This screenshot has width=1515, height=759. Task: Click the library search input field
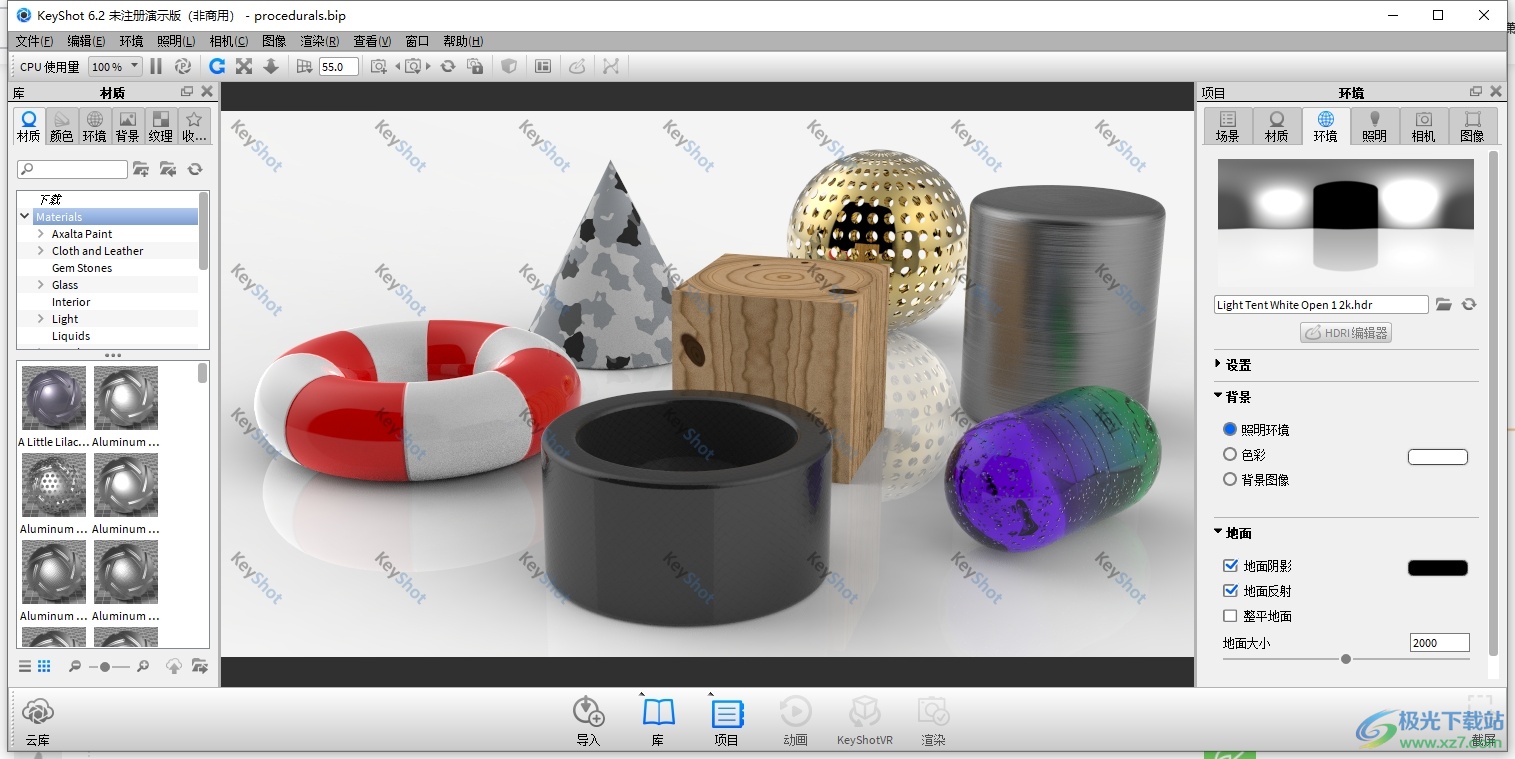click(73, 169)
